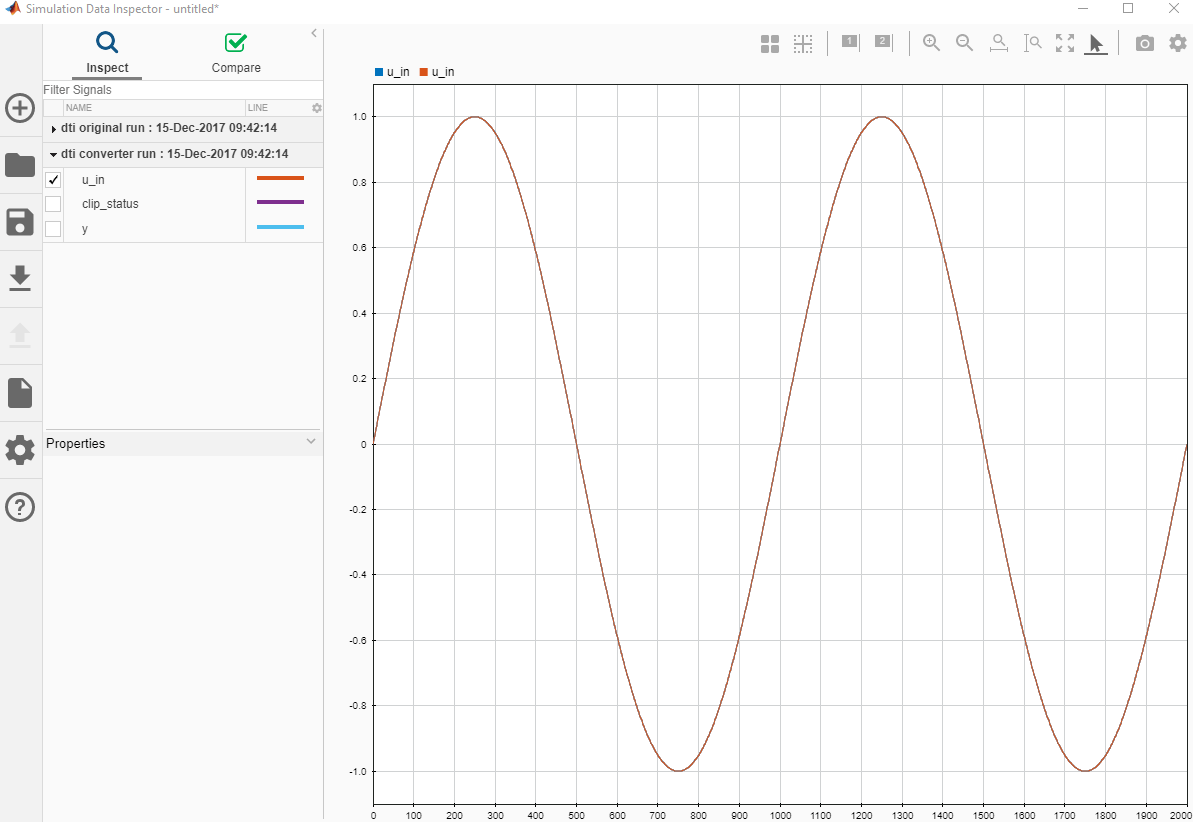Click the New session plus icon
Image resolution: width=1193 pixels, height=822 pixels.
20,108
